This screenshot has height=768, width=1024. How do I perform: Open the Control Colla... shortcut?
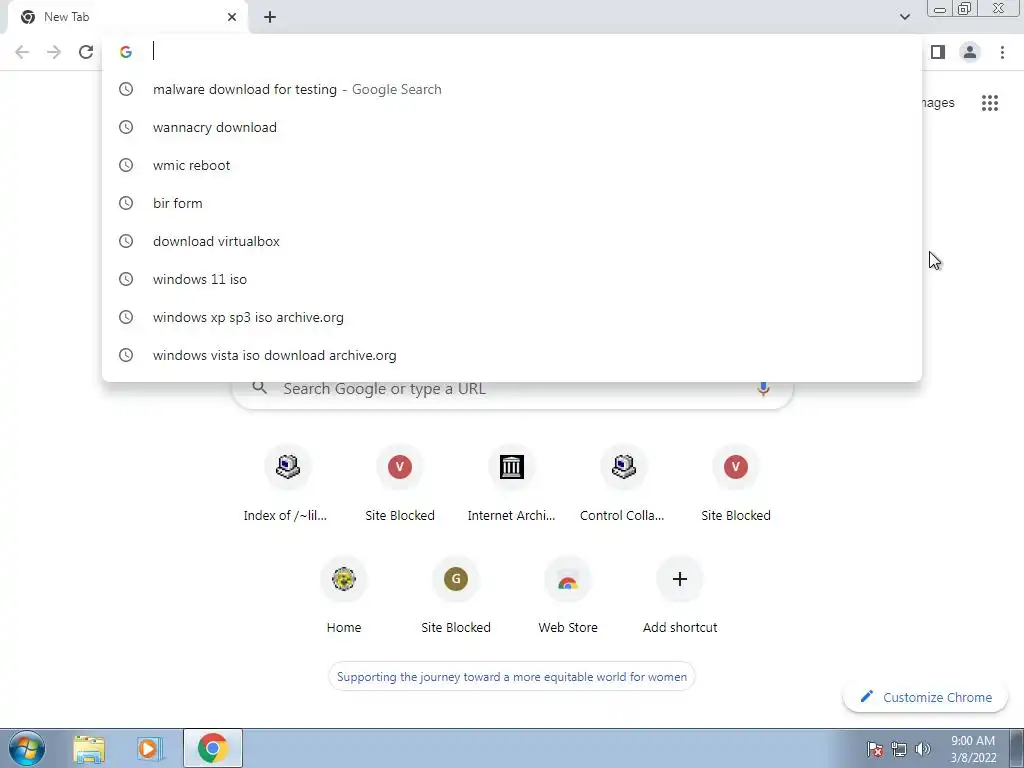(x=623, y=485)
